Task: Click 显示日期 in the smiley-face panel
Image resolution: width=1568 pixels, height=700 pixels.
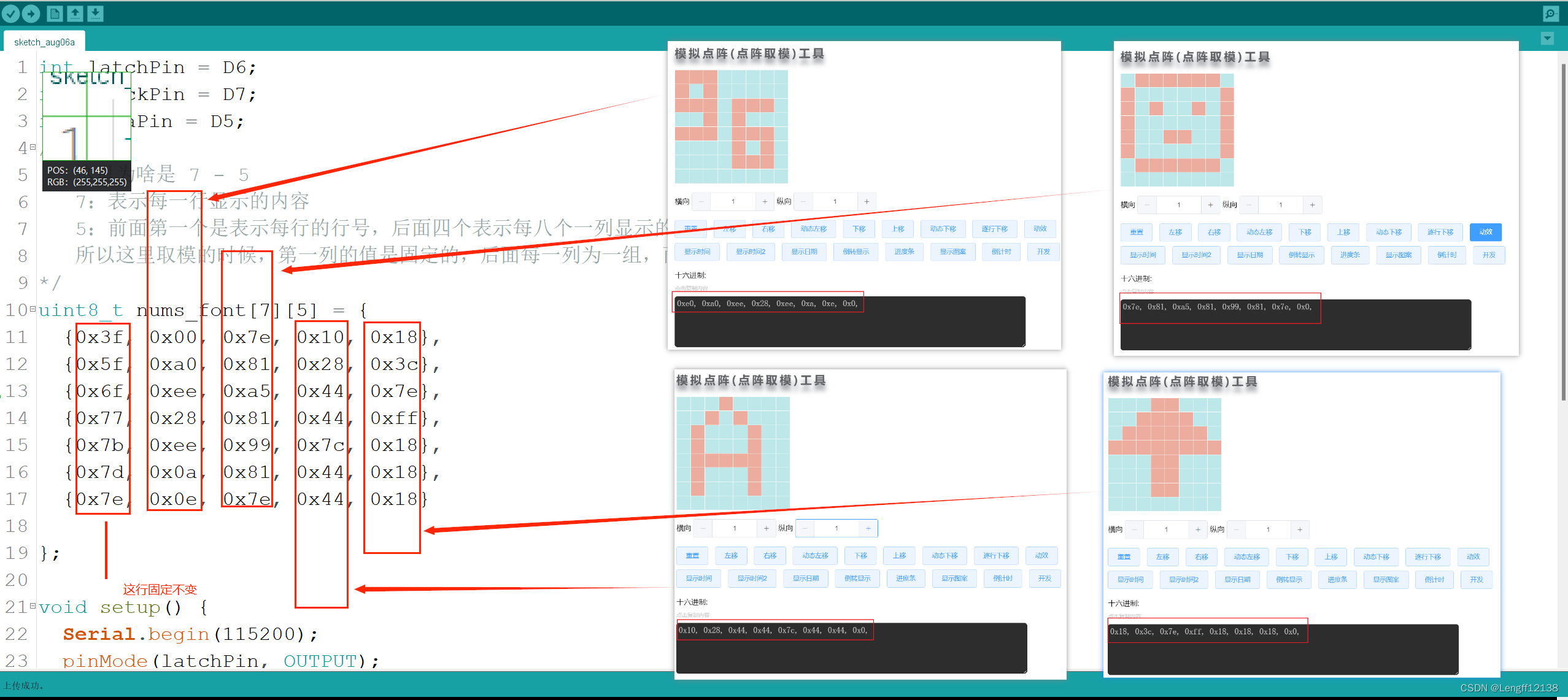Action: 1249,255
